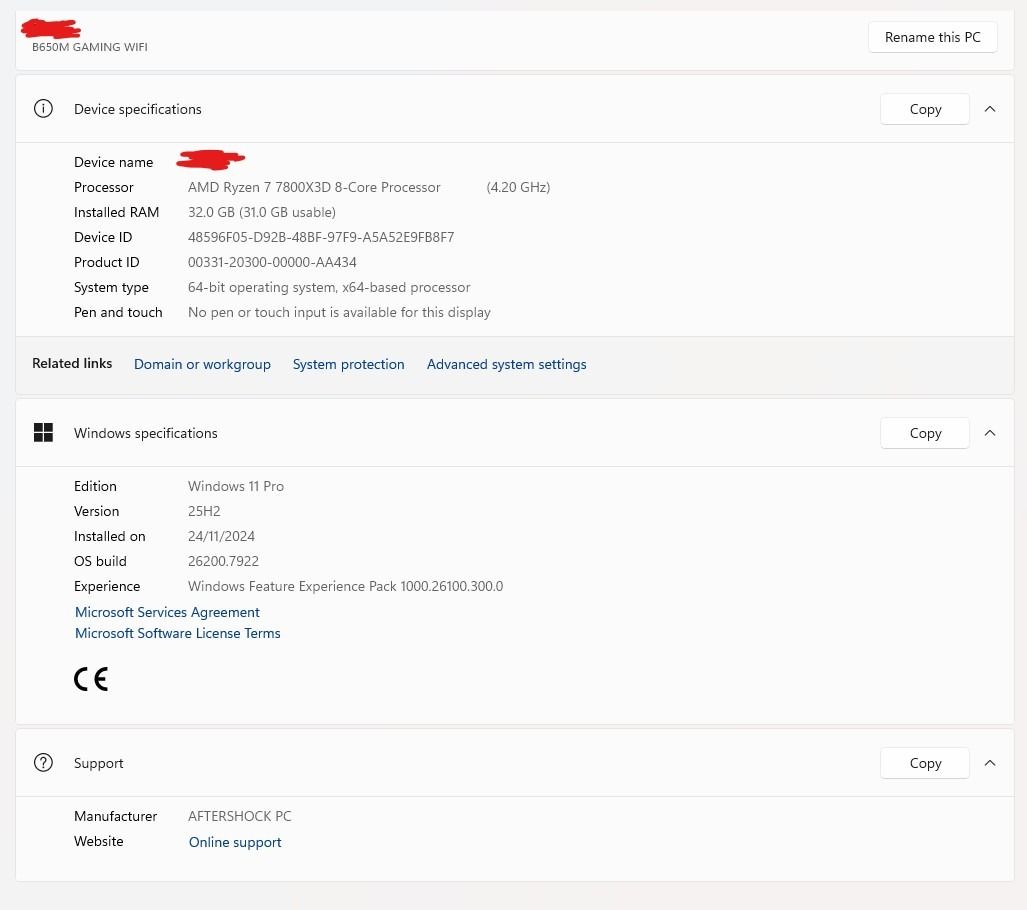
Task: Click the Pen and touch label
Action: click(118, 313)
